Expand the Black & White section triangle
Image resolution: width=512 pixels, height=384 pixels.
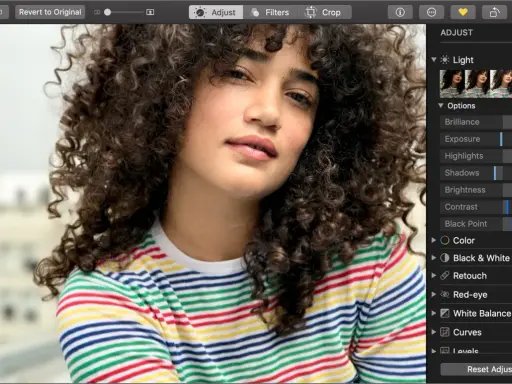(434, 258)
